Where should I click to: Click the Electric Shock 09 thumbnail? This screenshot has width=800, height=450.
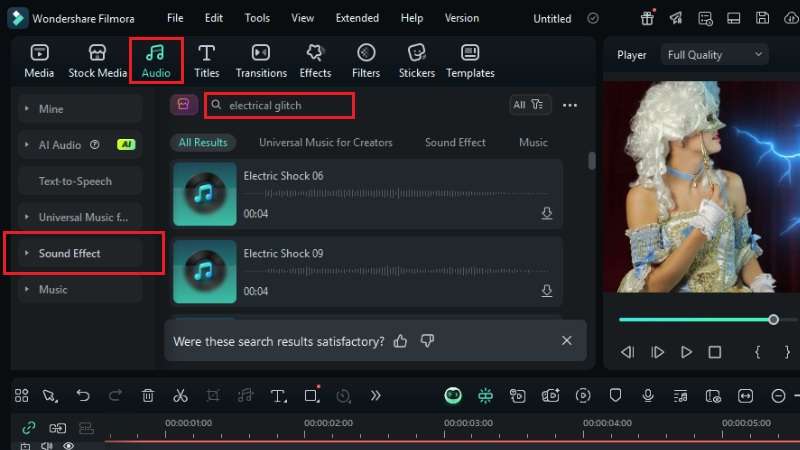205,271
